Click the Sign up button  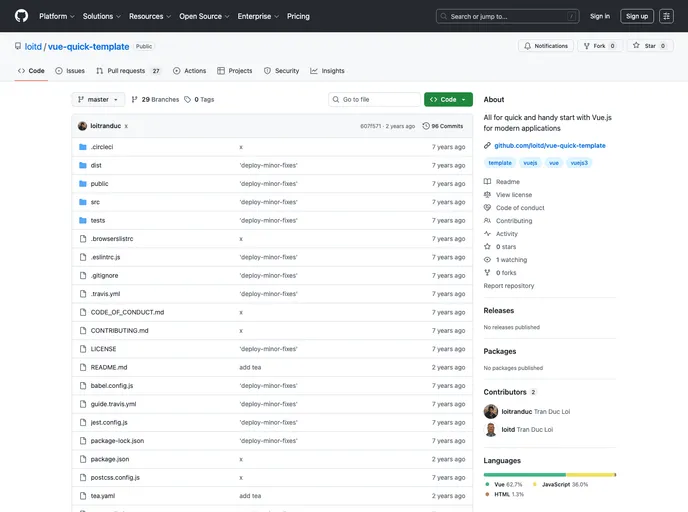click(x=636, y=16)
